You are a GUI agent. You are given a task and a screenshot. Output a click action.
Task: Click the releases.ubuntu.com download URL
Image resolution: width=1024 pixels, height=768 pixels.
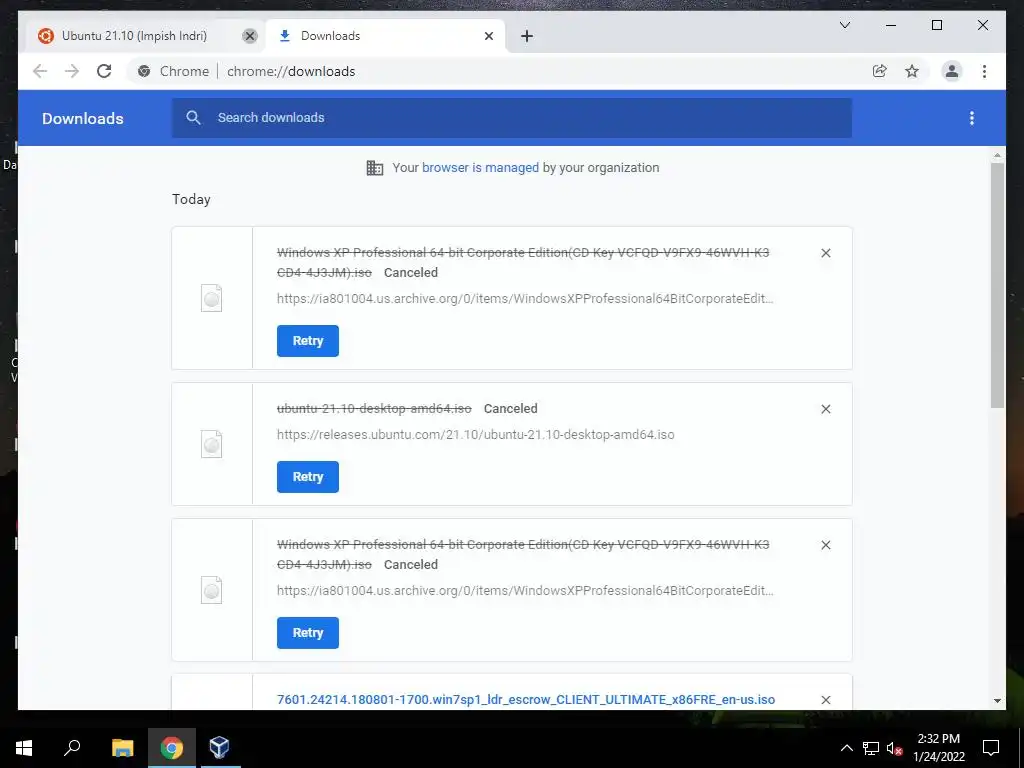tap(475, 435)
